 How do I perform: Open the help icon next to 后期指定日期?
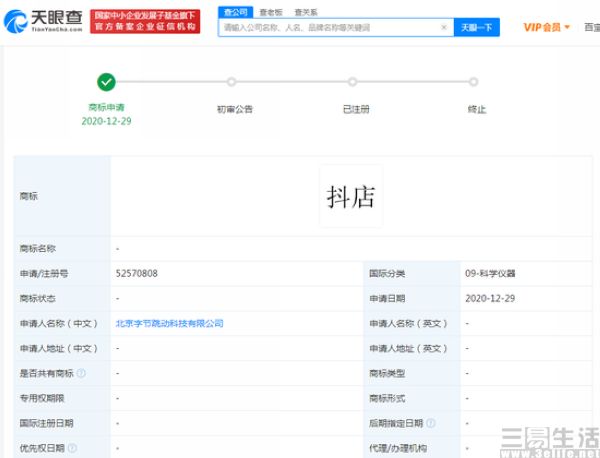tap(431, 423)
